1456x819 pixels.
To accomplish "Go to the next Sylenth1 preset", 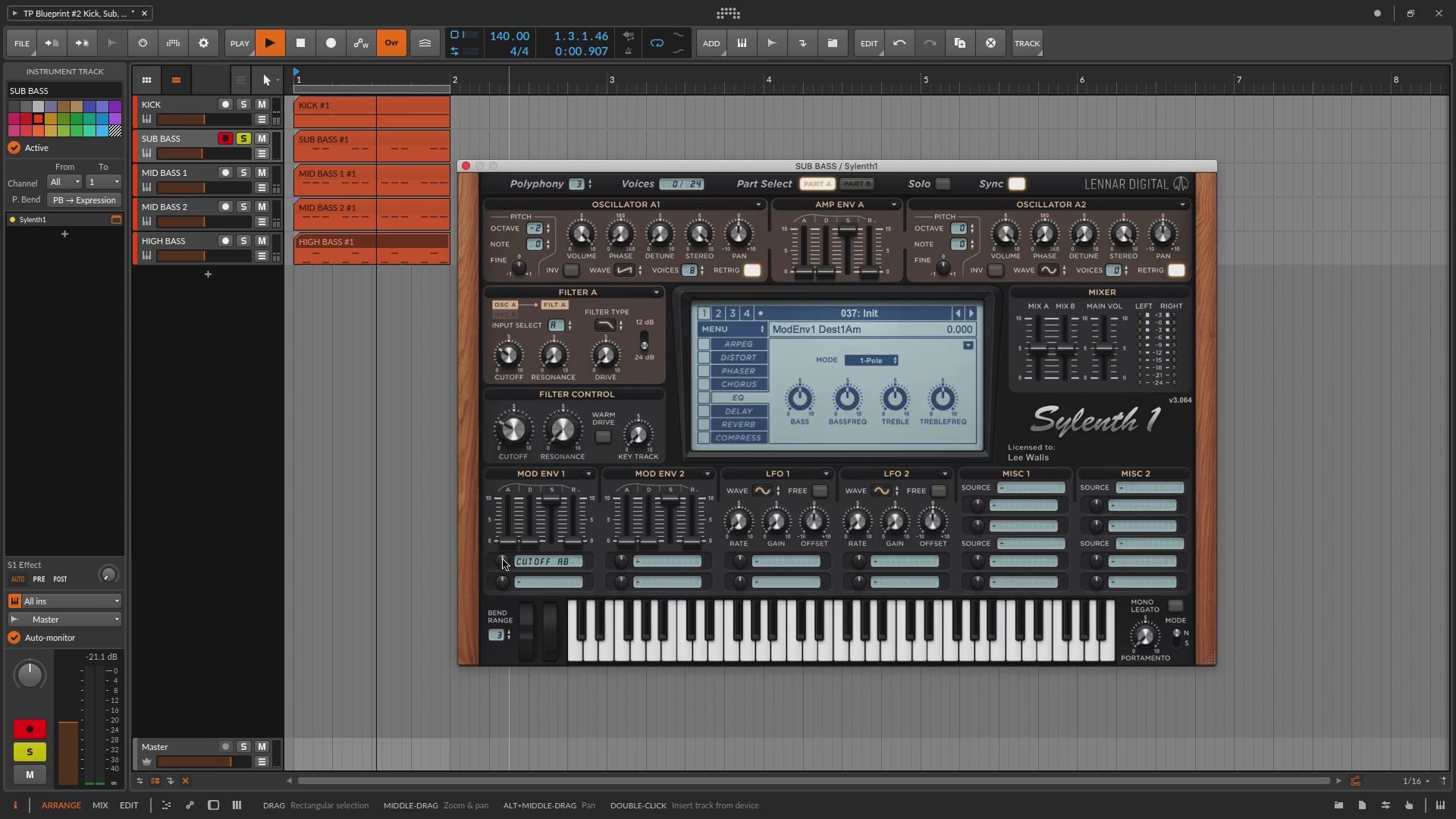I will click(971, 313).
